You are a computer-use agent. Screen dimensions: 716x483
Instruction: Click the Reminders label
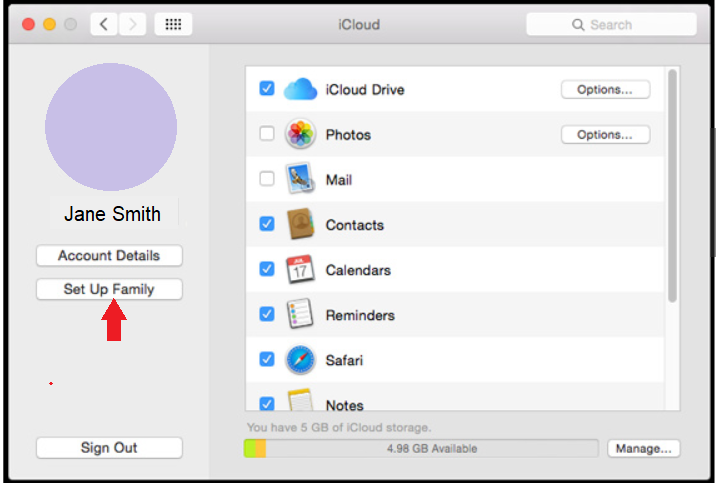(x=360, y=315)
